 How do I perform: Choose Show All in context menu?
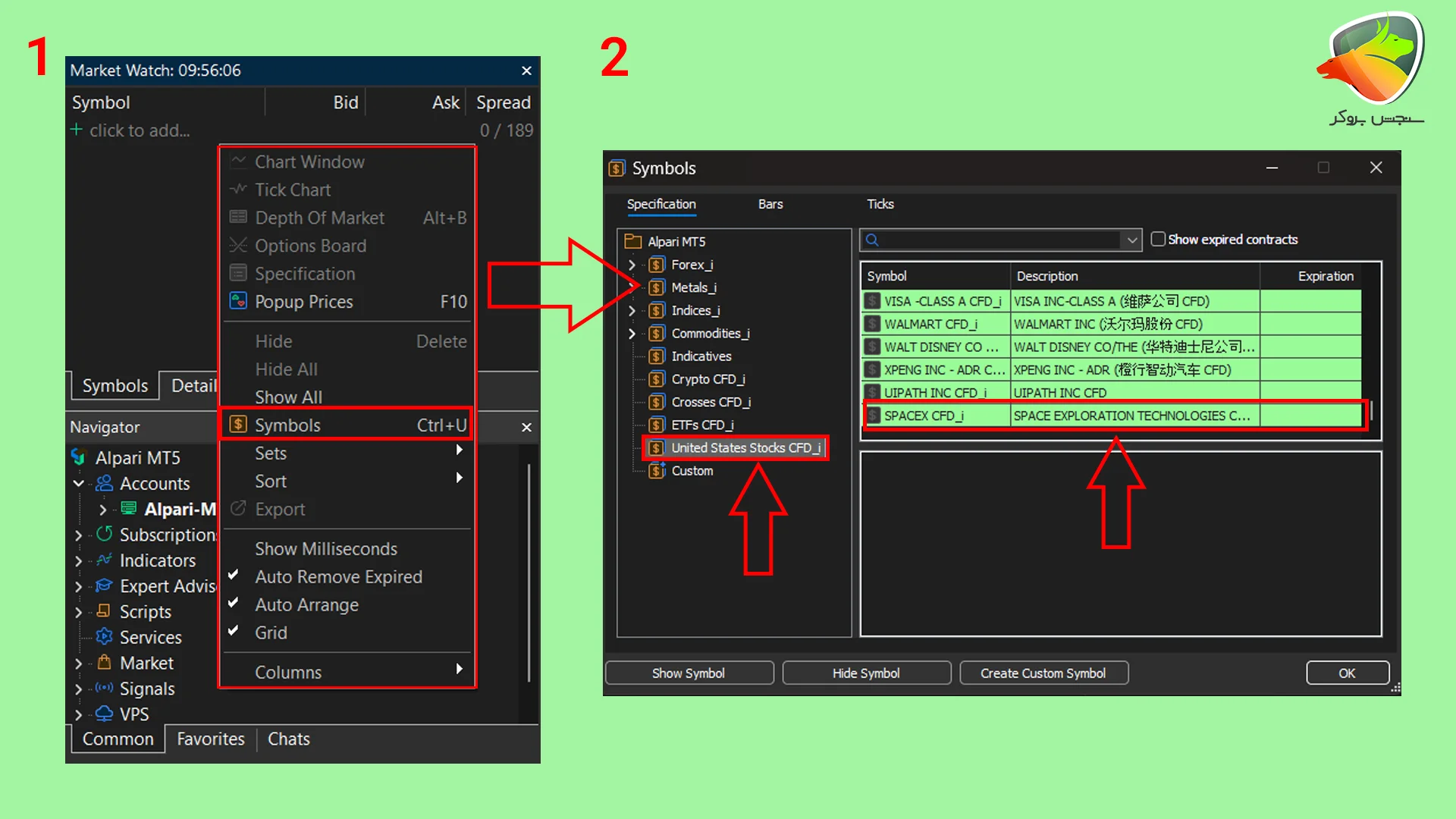coord(347,397)
